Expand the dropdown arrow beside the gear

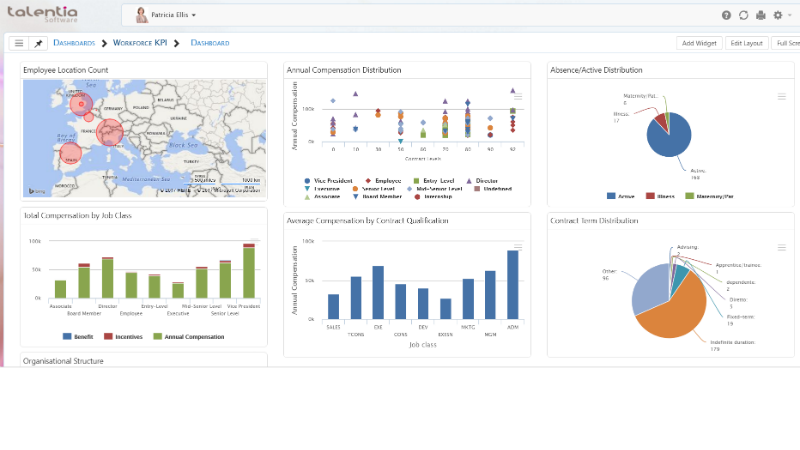pos(790,15)
